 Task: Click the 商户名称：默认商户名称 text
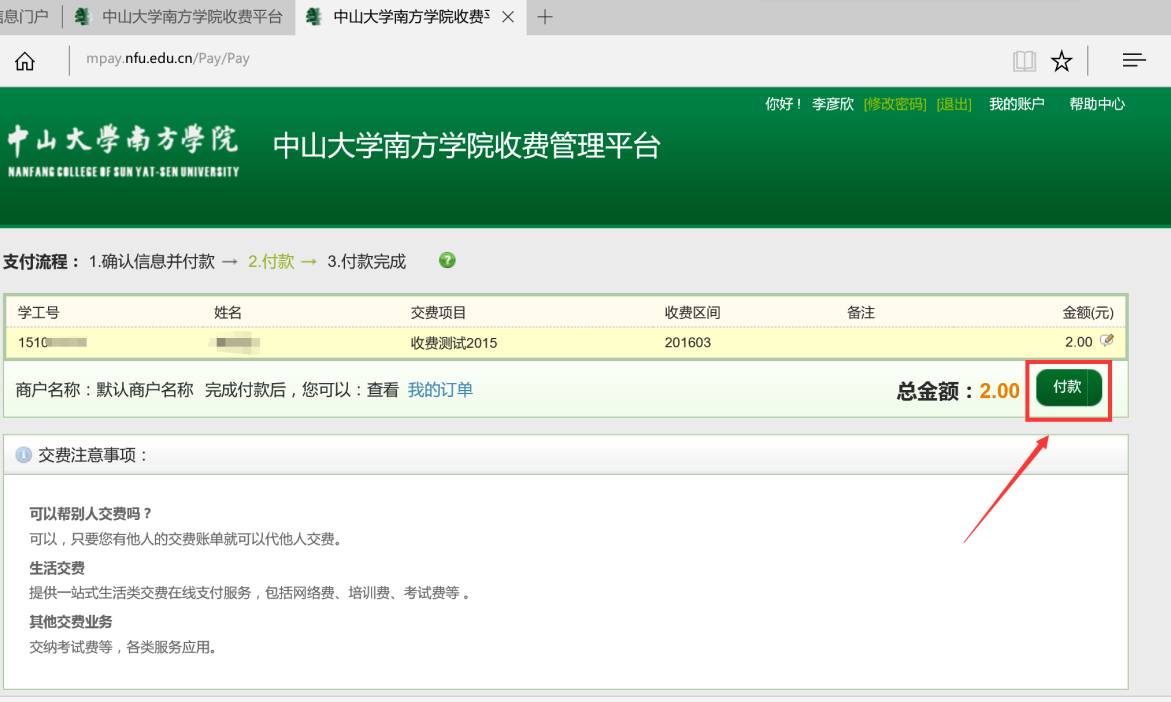point(105,390)
